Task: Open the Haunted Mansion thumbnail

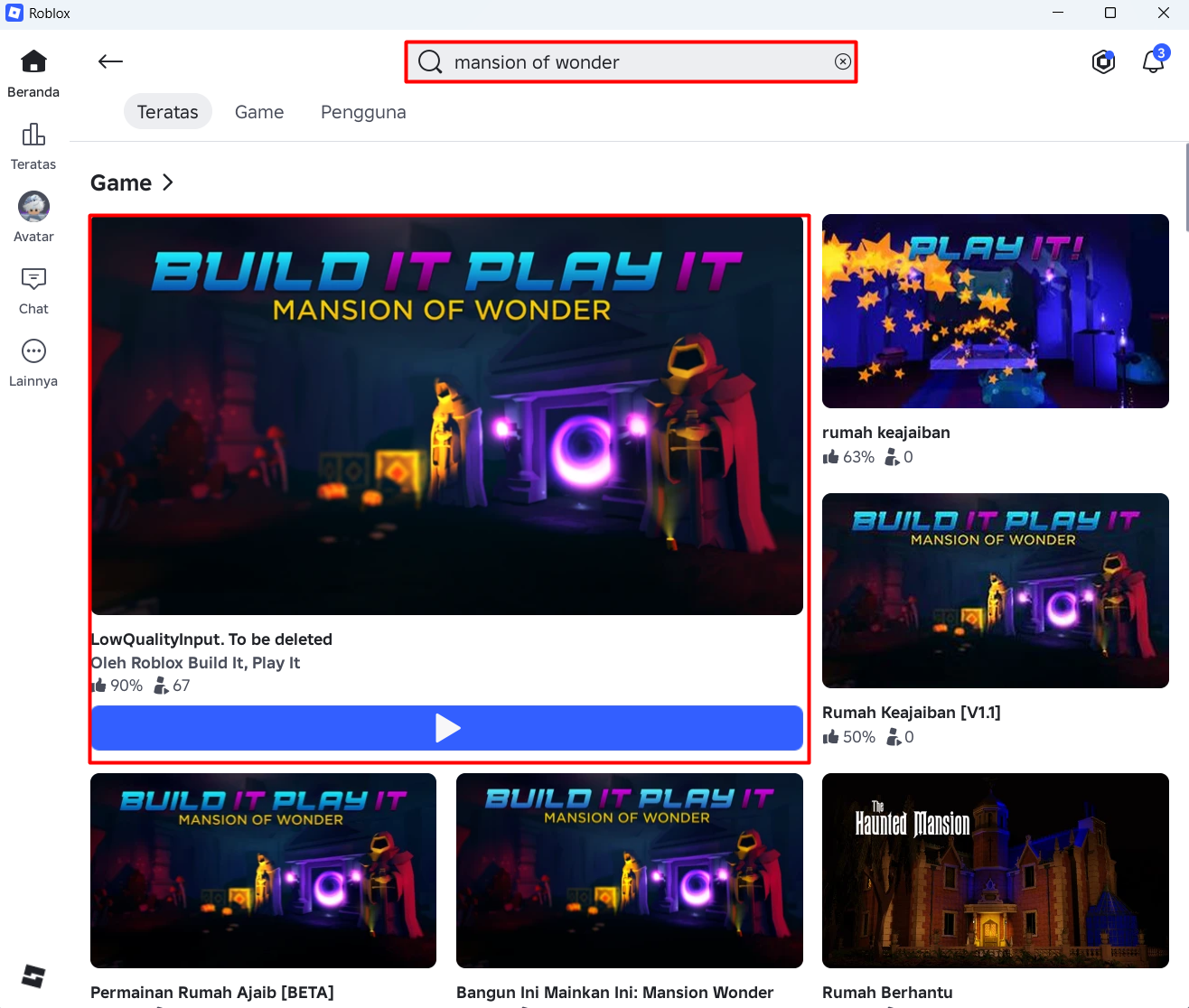Action: tap(996, 871)
